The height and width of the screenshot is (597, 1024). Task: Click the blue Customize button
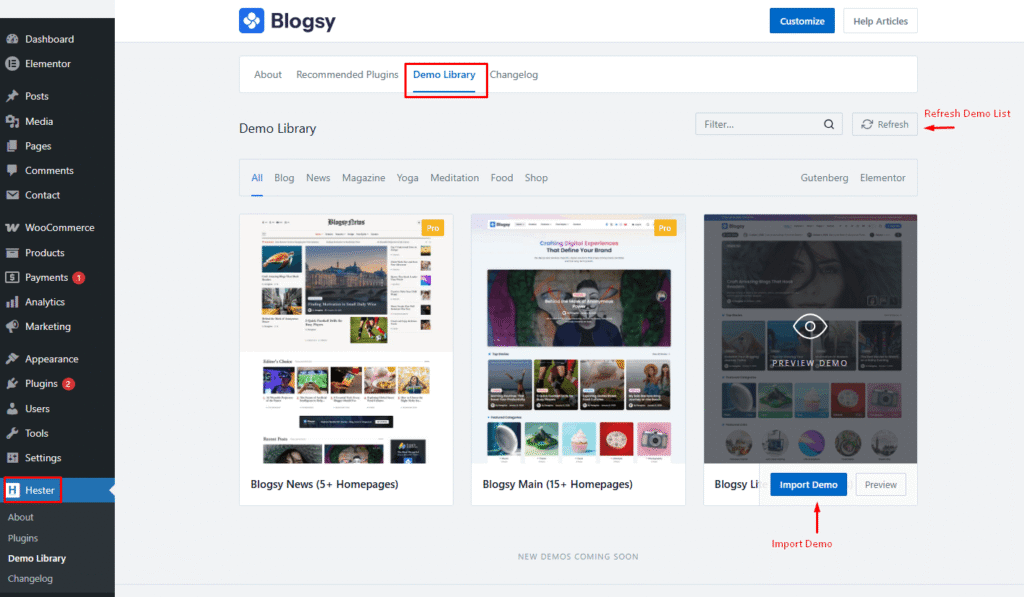(802, 21)
